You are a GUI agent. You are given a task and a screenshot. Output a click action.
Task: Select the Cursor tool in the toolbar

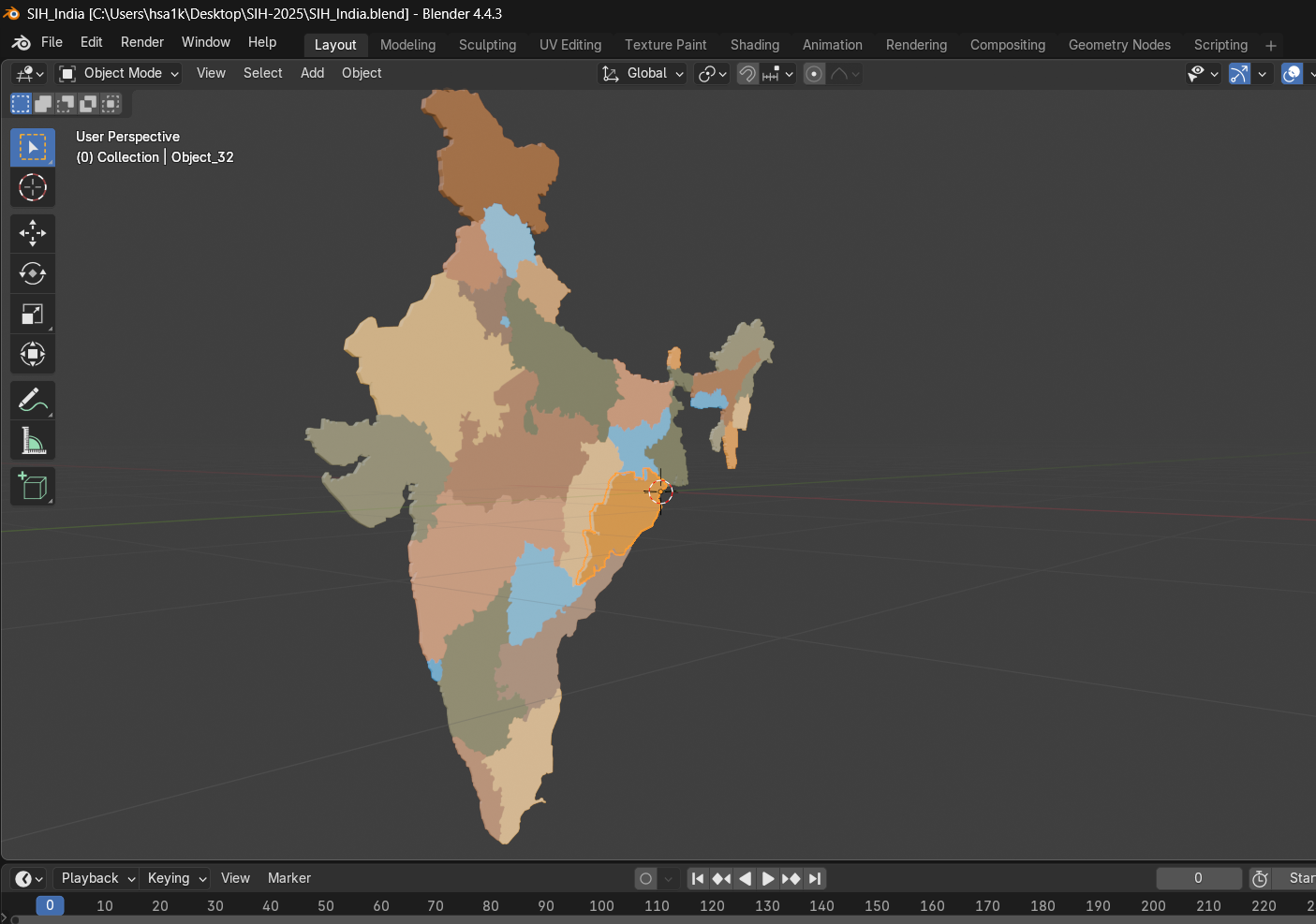click(x=33, y=188)
